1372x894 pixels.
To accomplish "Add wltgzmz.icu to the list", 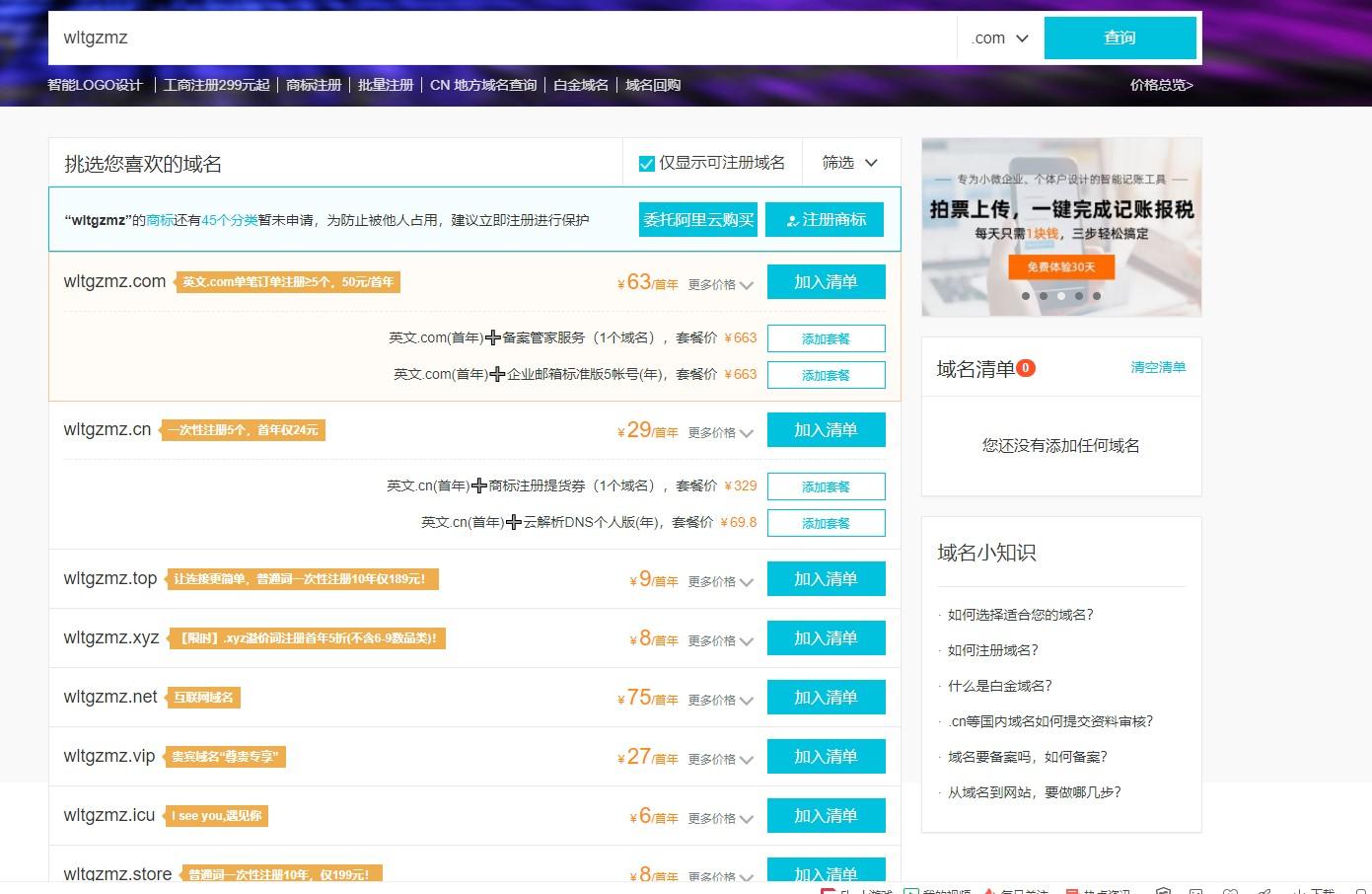I will click(826, 816).
